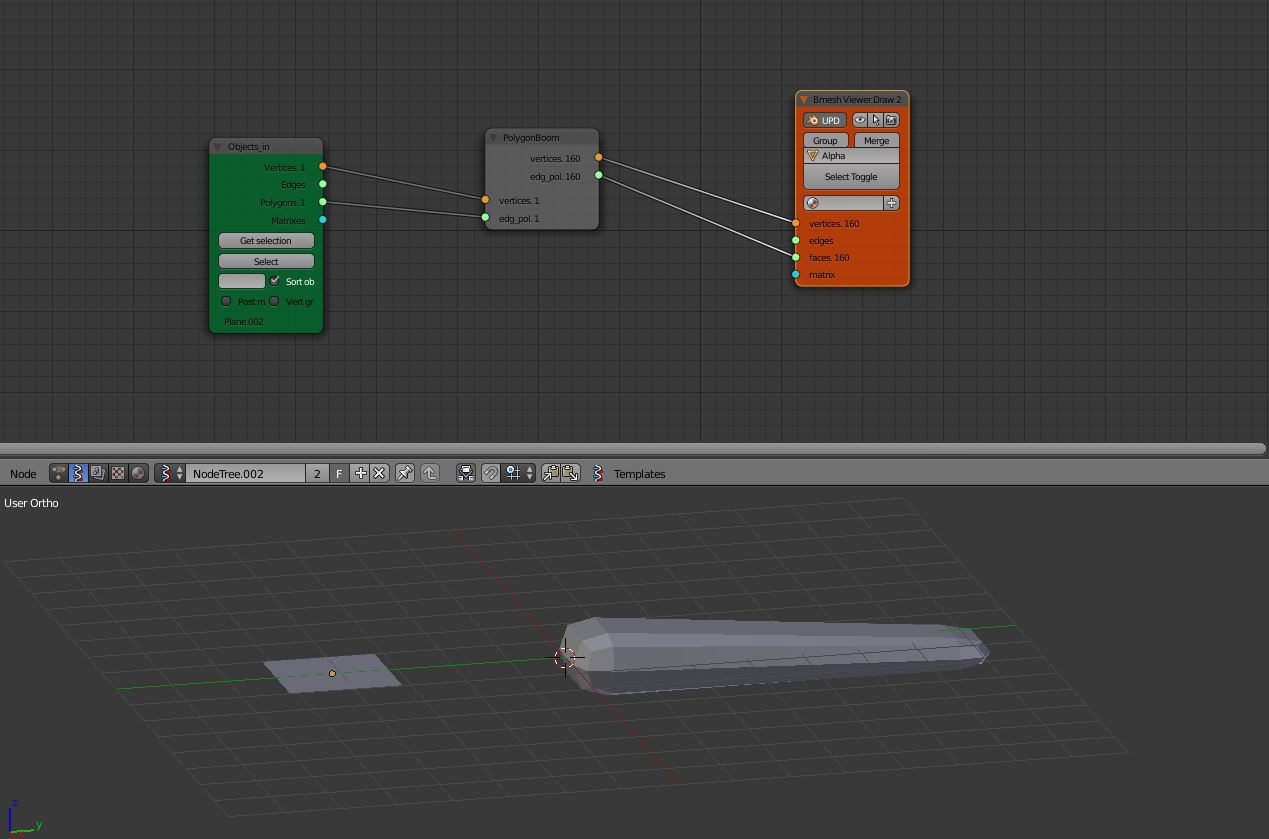Screen dimensions: 1269x839
Task: Toggle the Group button in Bmesh Viewer
Action: (x=826, y=140)
